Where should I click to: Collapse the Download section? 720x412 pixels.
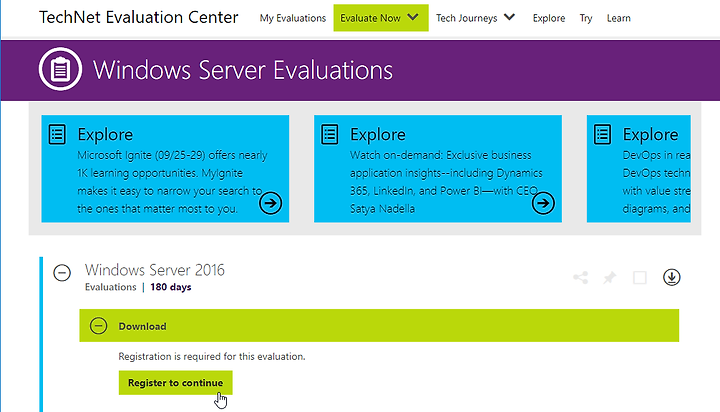click(98, 326)
